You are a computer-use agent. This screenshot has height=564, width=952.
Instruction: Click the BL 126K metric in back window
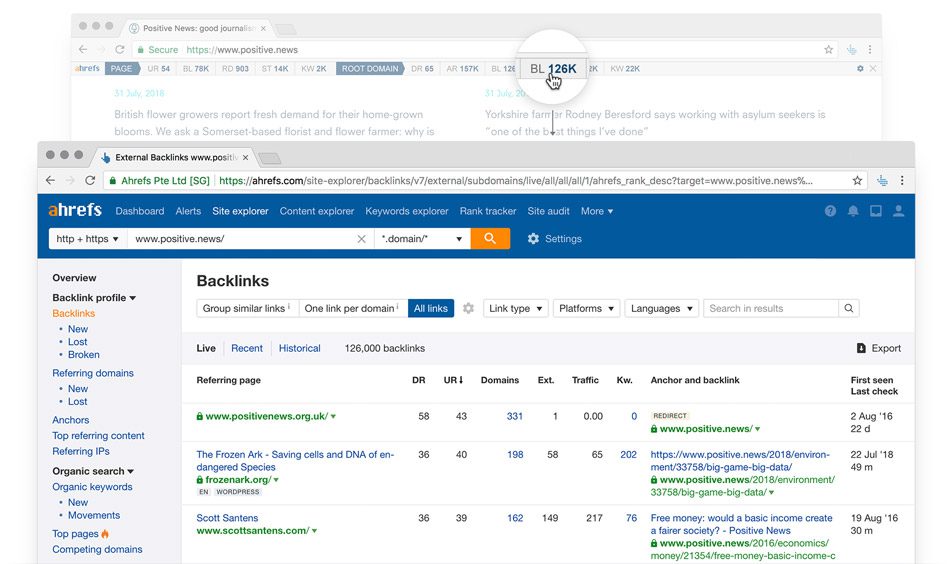click(553, 69)
